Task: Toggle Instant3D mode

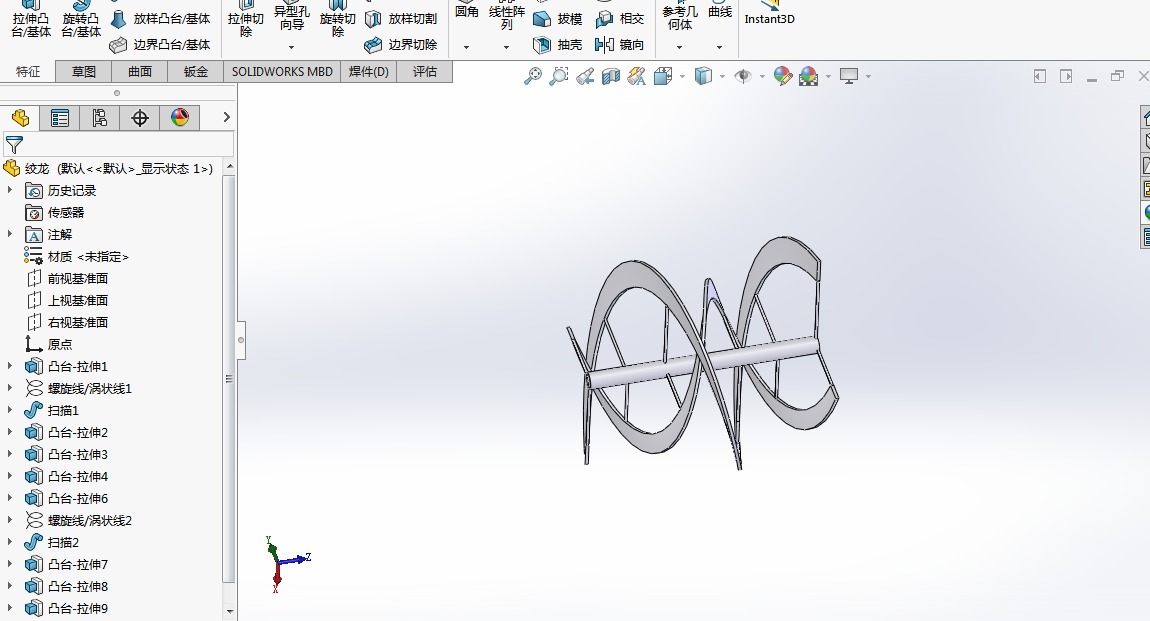Action: pos(769,13)
